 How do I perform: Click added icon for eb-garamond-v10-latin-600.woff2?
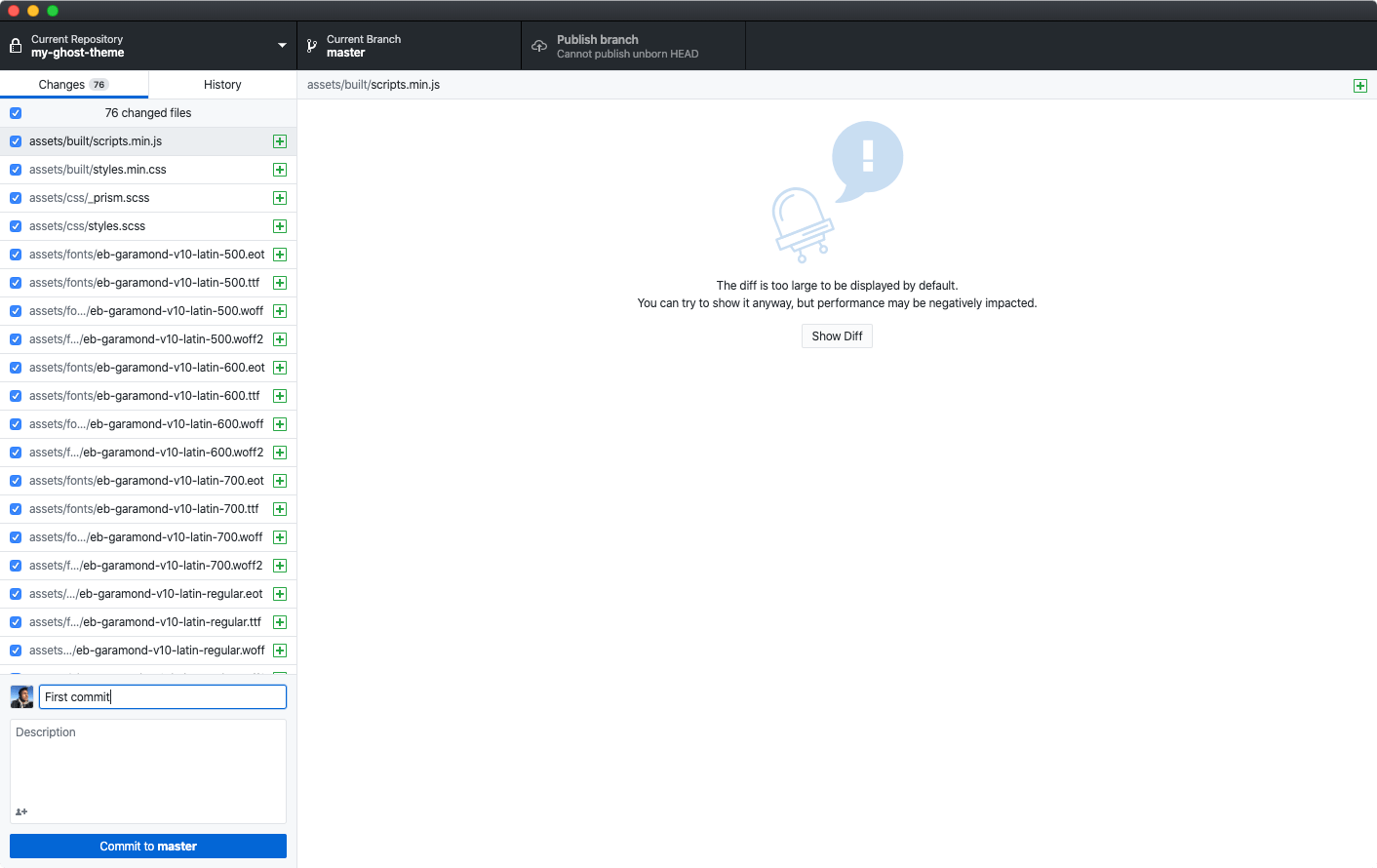280,453
